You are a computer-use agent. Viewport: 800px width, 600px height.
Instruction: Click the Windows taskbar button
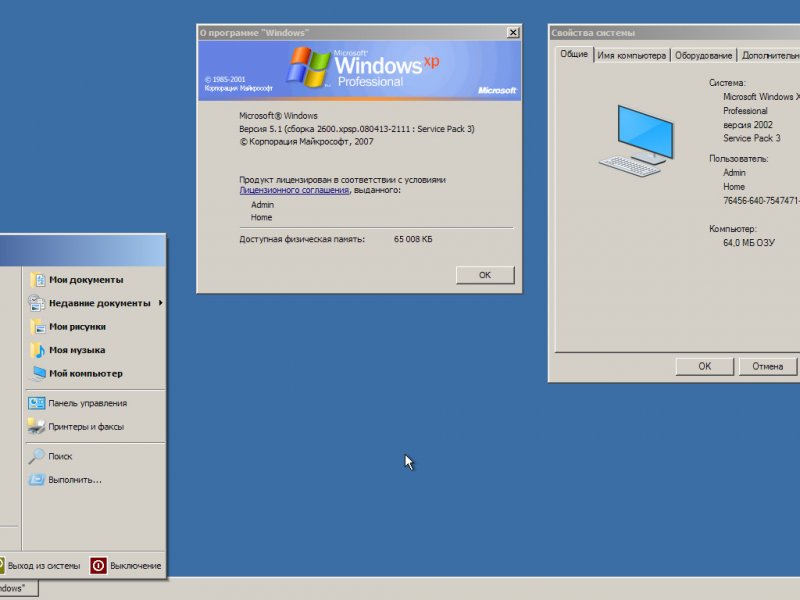[x=18, y=588]
